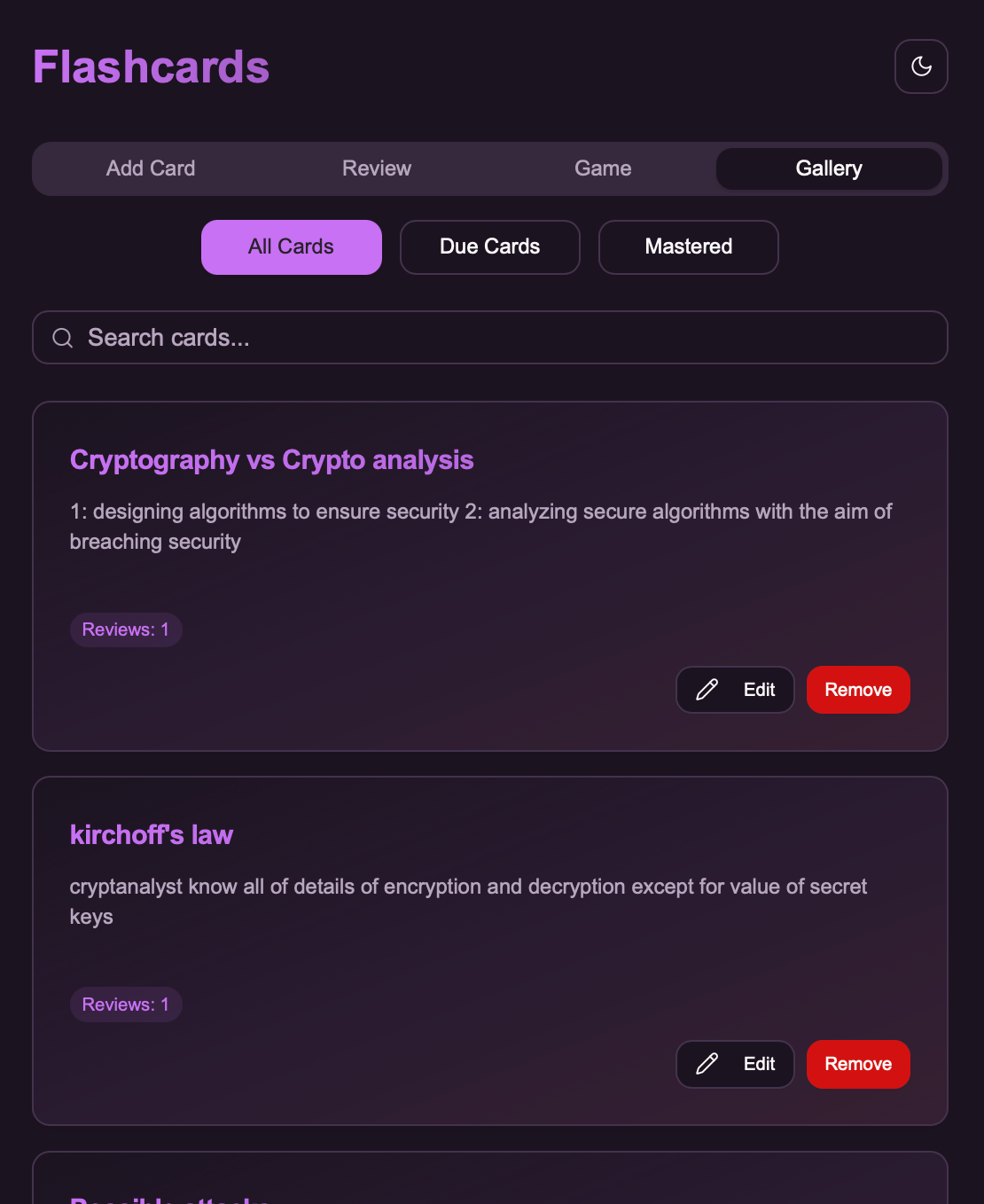Click the pencil icon on the Cryptography card
The image size is (984, 1204).
(707, 690)
